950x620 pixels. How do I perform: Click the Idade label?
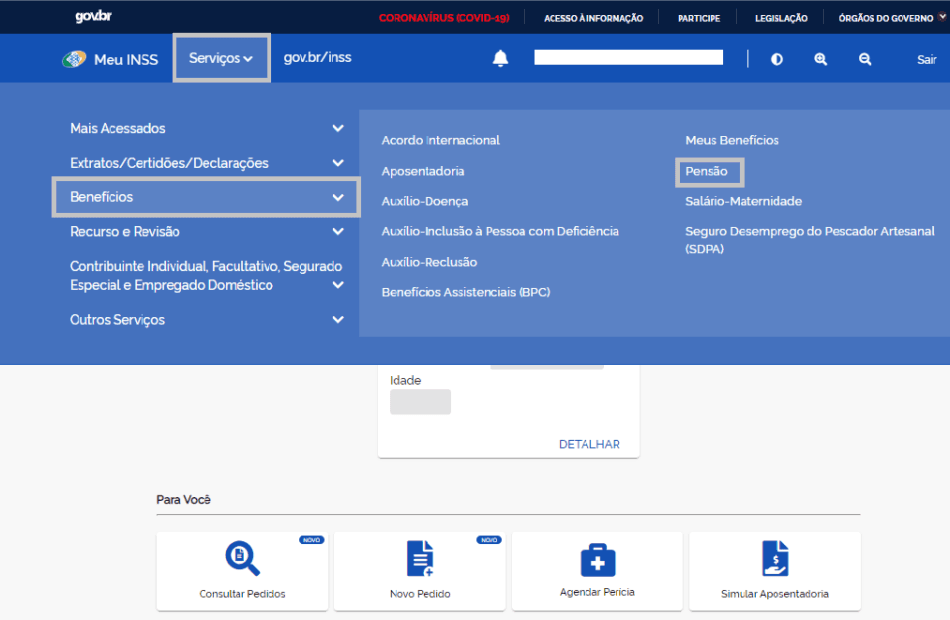(x=405, y=381)
